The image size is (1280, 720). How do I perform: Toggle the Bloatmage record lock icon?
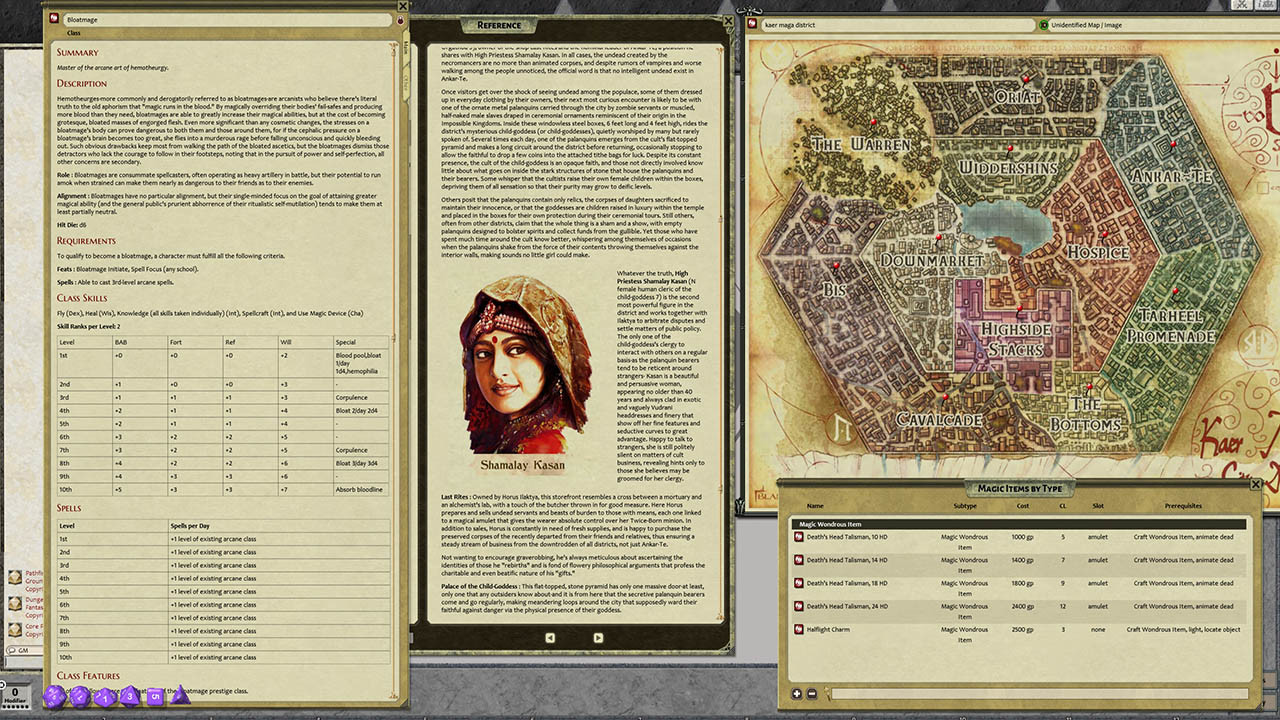pyautogui.click(x=400, y=20)
